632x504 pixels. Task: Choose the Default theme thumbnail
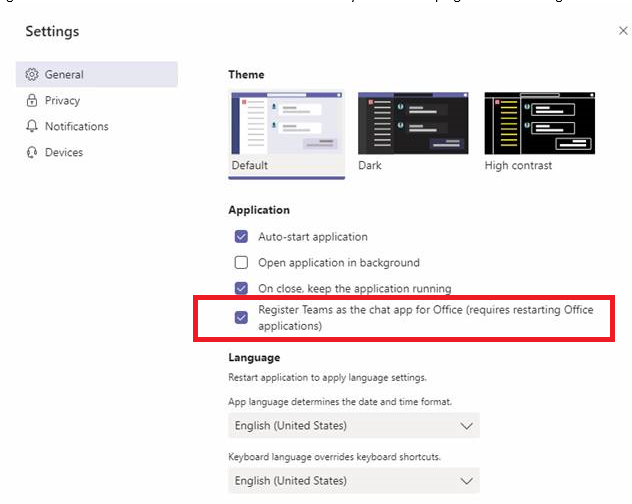pos(287,123)
